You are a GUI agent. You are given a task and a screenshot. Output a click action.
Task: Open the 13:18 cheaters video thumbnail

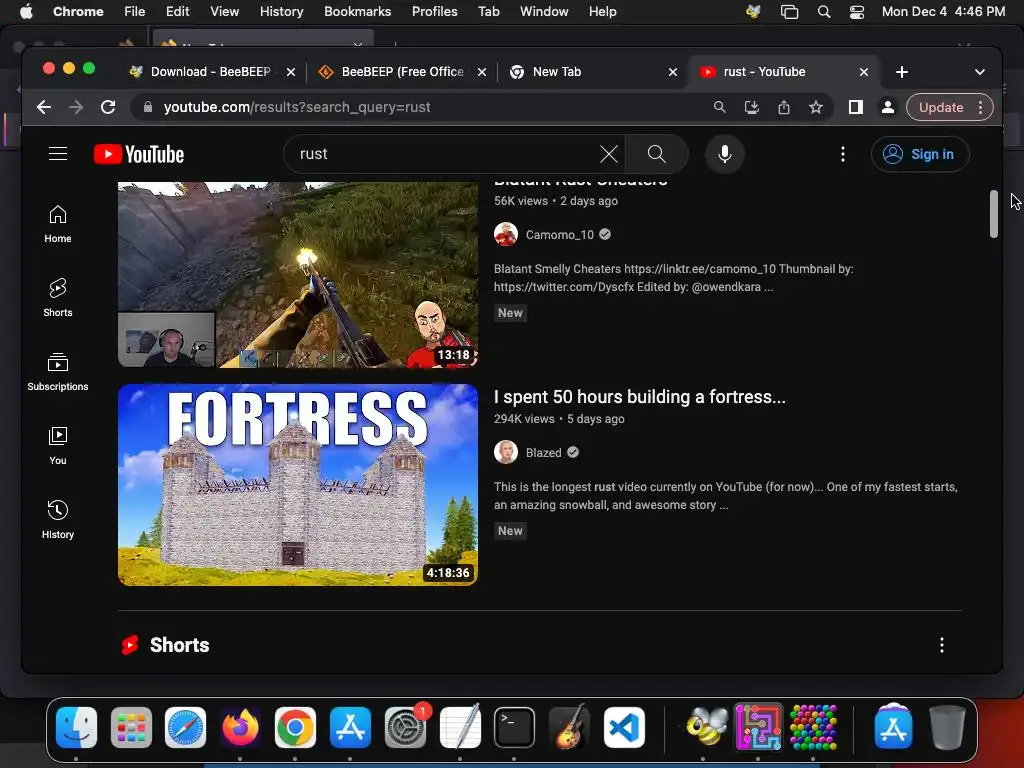pyautogui.click(x=298, y=274)
